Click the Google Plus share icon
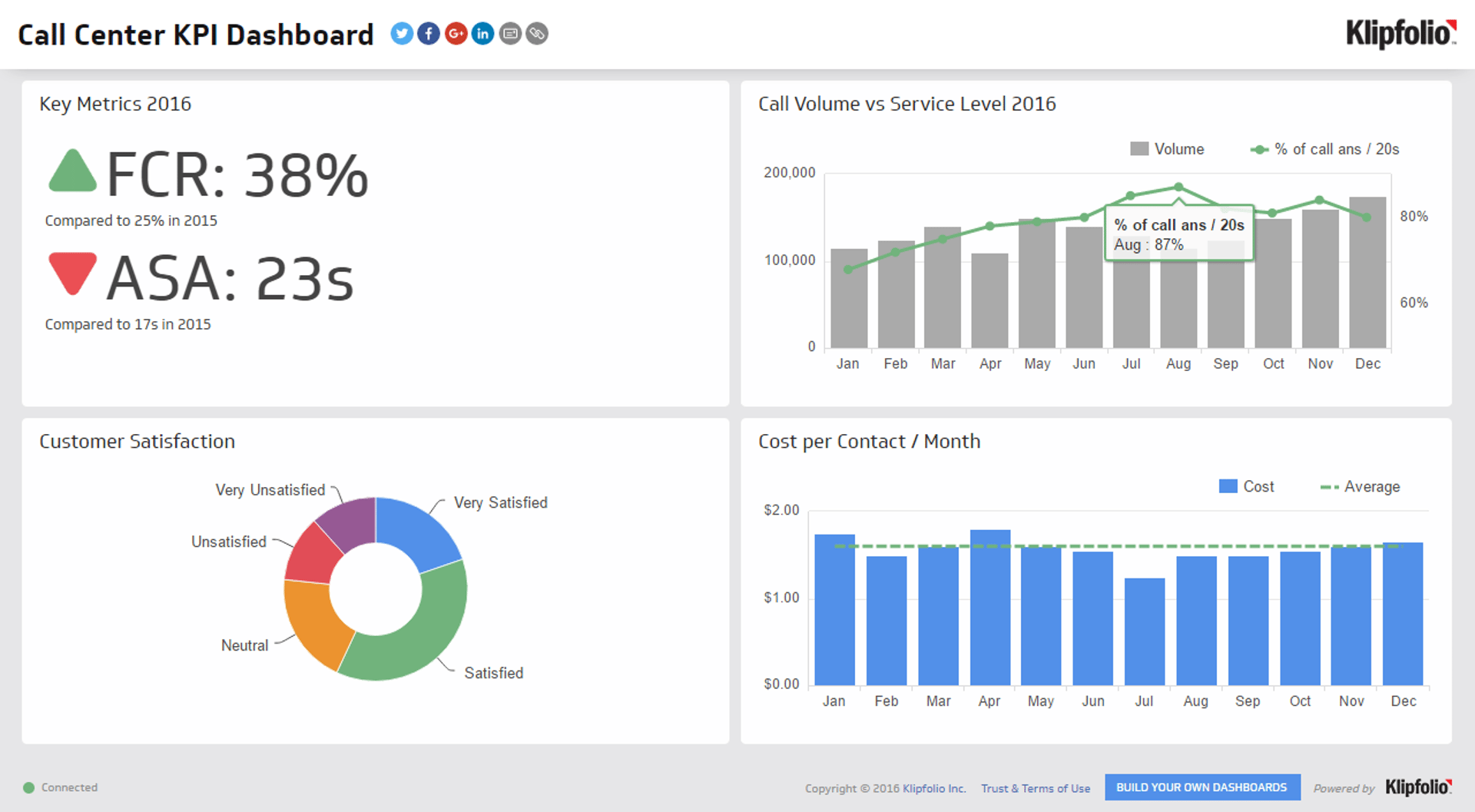Image resolution: width=1475 pixels, height=812 pixels. [x=456, y=34]
